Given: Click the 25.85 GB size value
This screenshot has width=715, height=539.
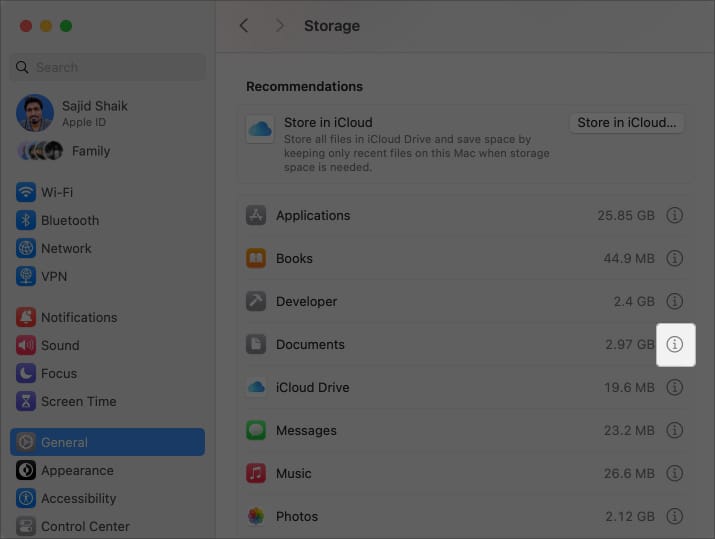Looking at the screenshot, I should (626, 215).
